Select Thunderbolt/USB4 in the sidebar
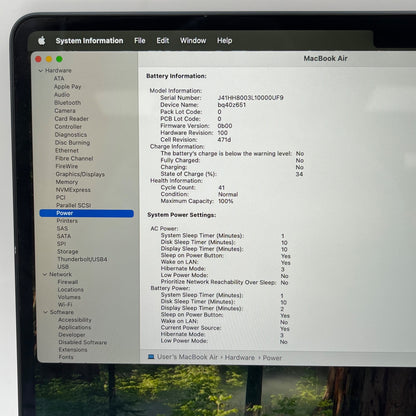The image size is (416, 416). [82, 259]
